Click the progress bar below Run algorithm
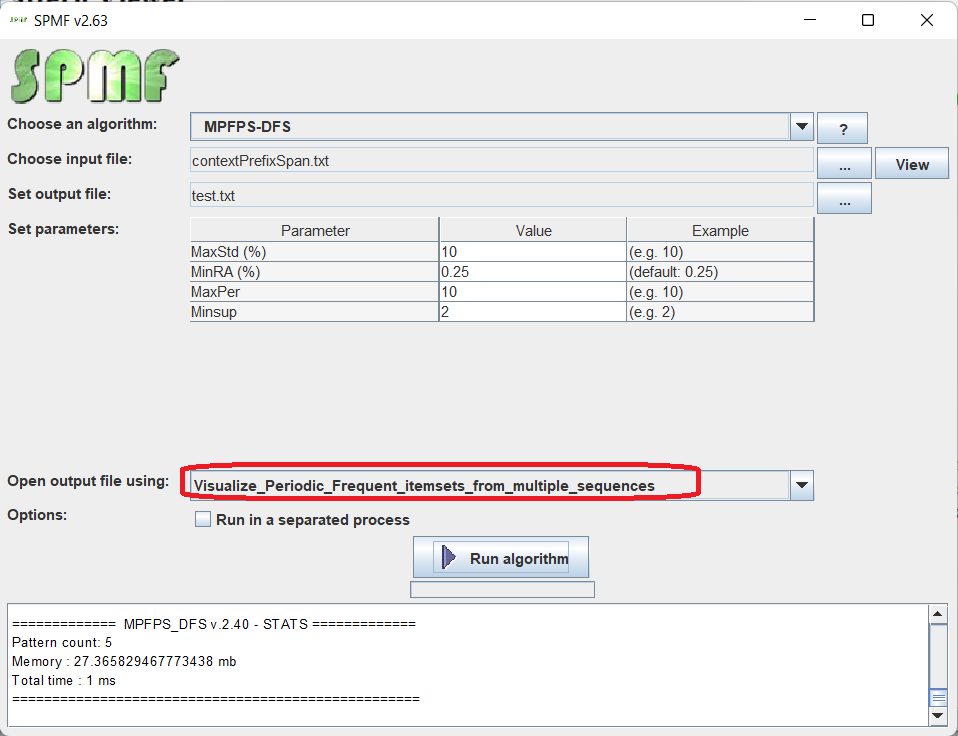Image resolution: width=958 pixels, height=736 pixels. point(502,590)
